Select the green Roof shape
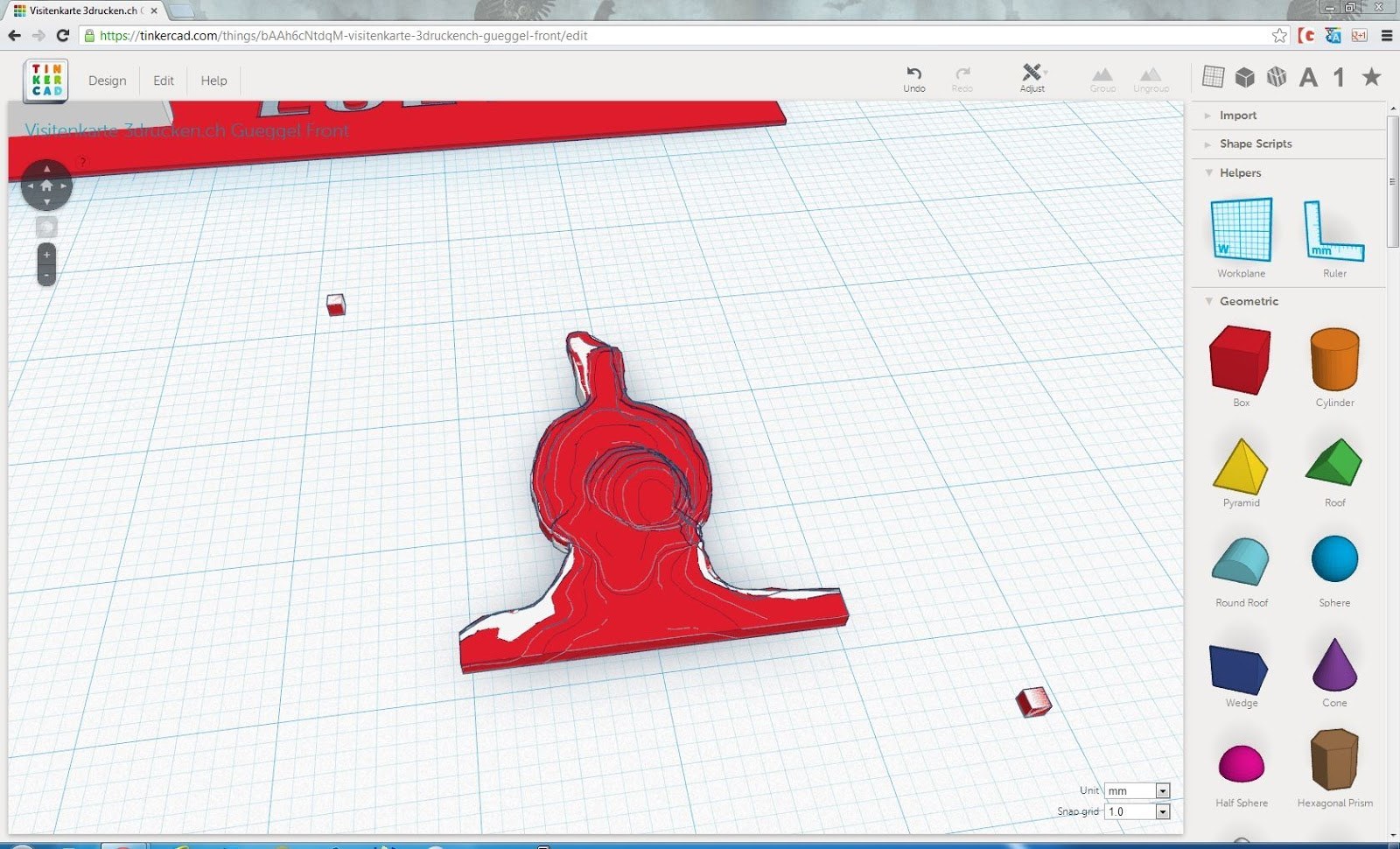Viewport: 1400px width, 849px height. [1334, 463]
